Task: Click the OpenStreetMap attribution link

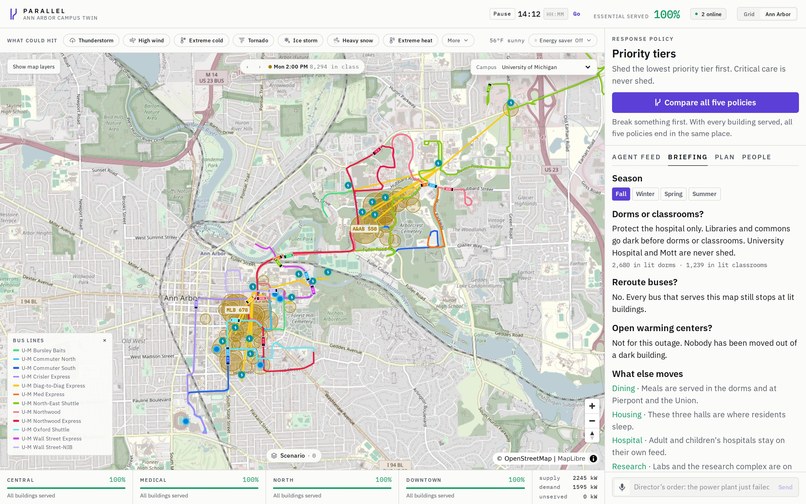Action: point(528,458)
